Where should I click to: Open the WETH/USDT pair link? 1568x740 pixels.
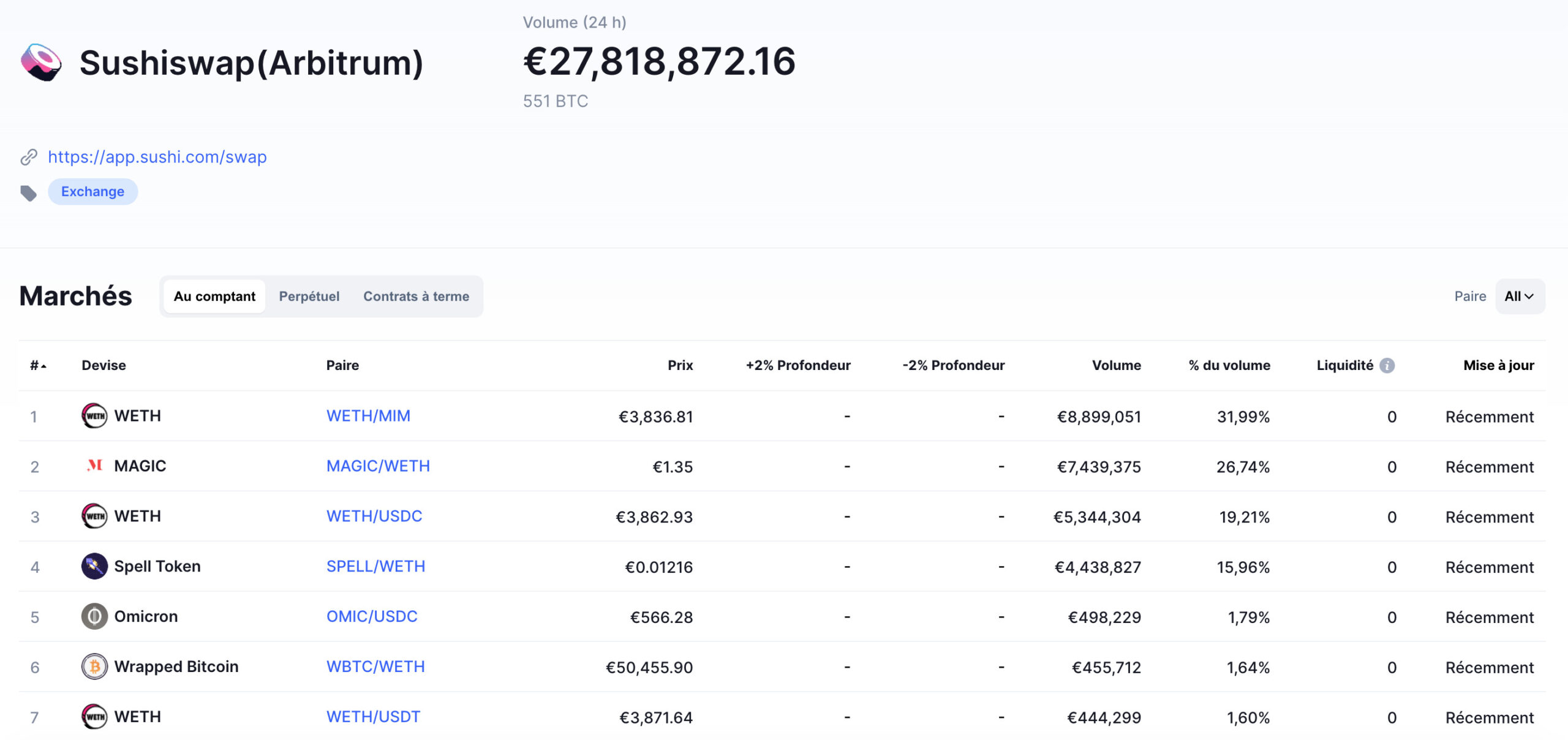pos(373,717)
